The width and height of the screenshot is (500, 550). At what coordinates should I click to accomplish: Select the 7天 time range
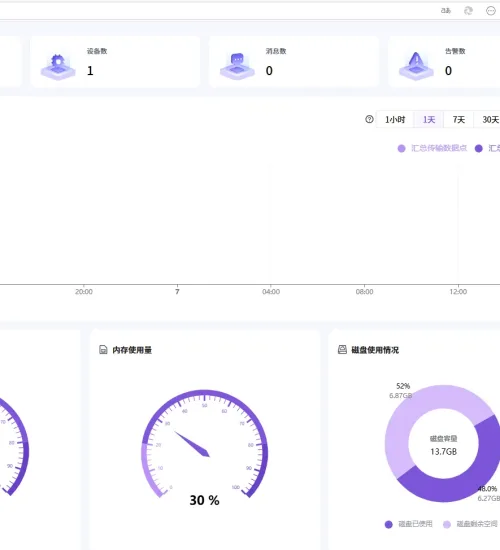click(459, 120)
